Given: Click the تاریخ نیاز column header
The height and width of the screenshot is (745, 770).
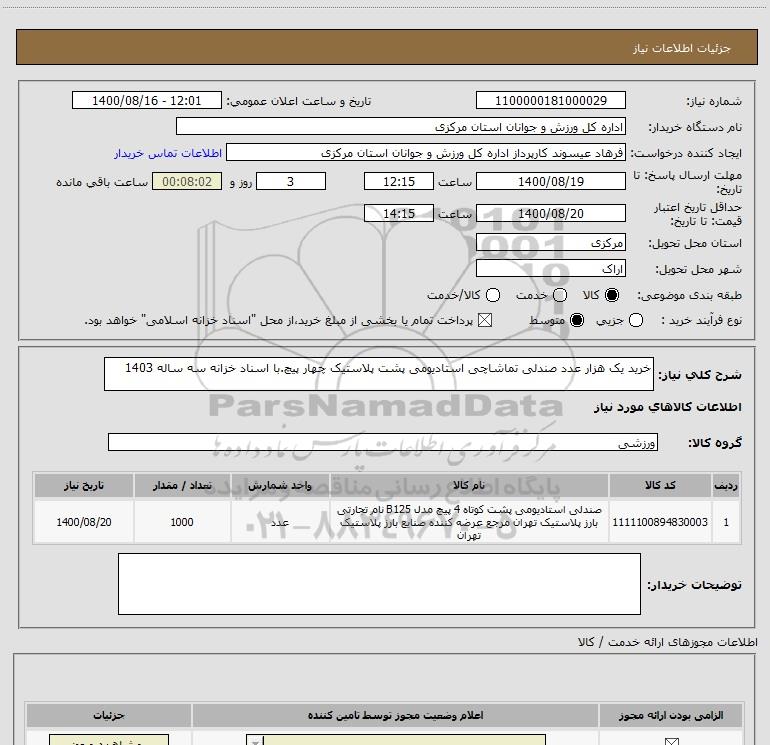Looking at the screenshot, I should (x=83, y=485).
